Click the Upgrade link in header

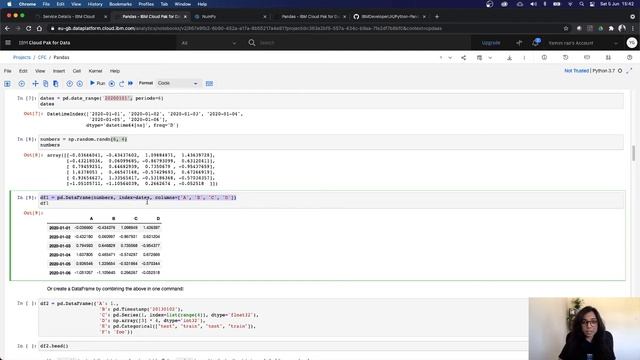pyautogui.click(x=491, y=43)
